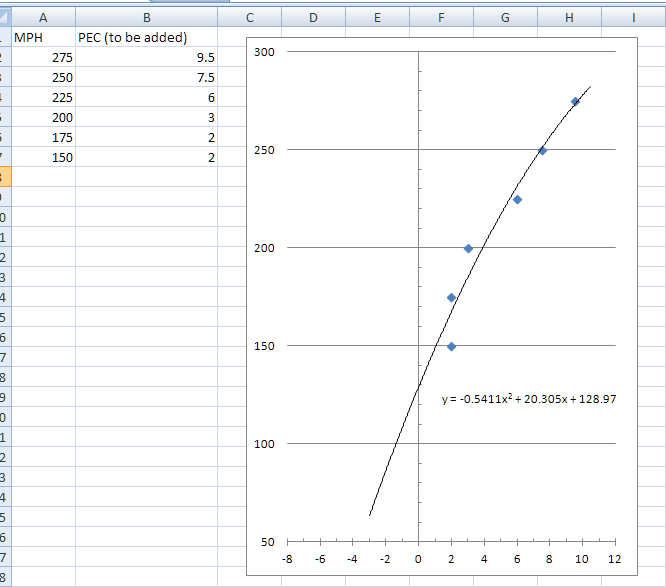Select the cell with value 3
The height and width of the screenshot is (587, 666).
coord(147,117)
